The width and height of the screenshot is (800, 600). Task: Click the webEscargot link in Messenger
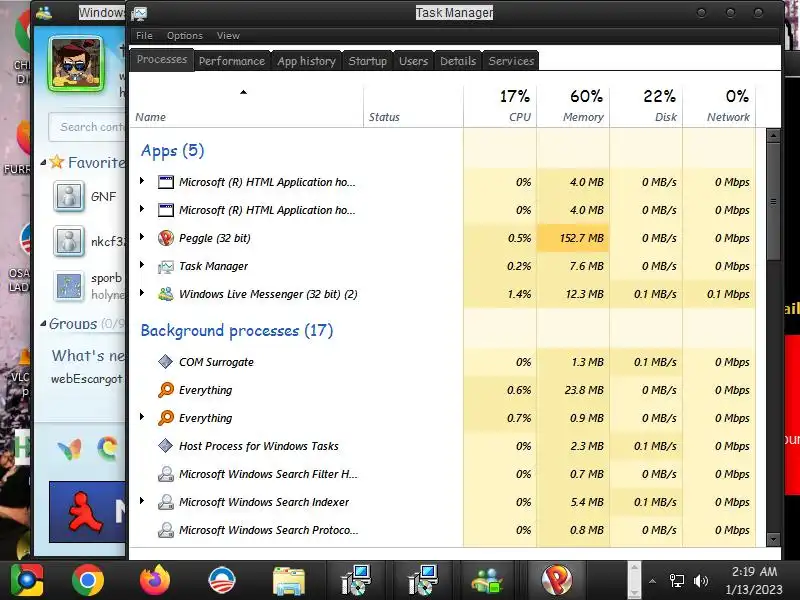tap(87, 379)
